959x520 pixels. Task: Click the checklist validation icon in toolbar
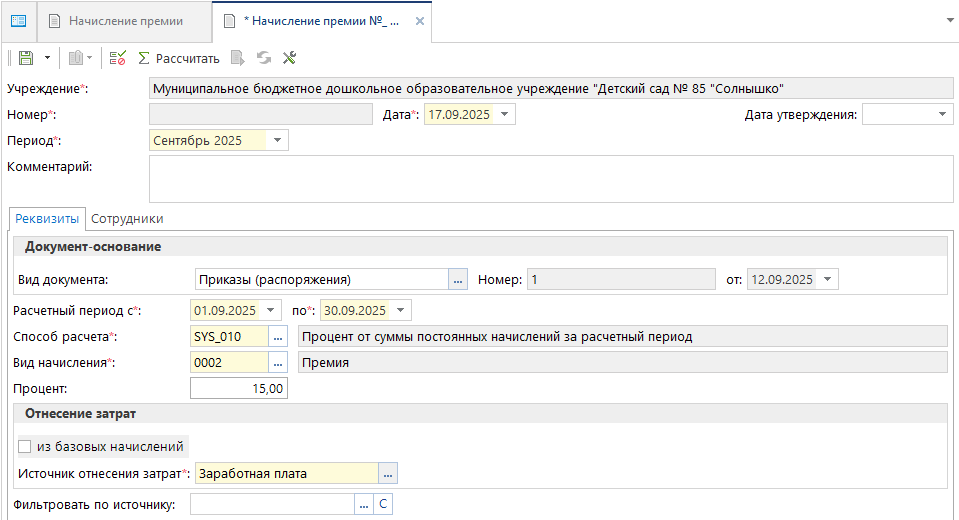(118, 59)
